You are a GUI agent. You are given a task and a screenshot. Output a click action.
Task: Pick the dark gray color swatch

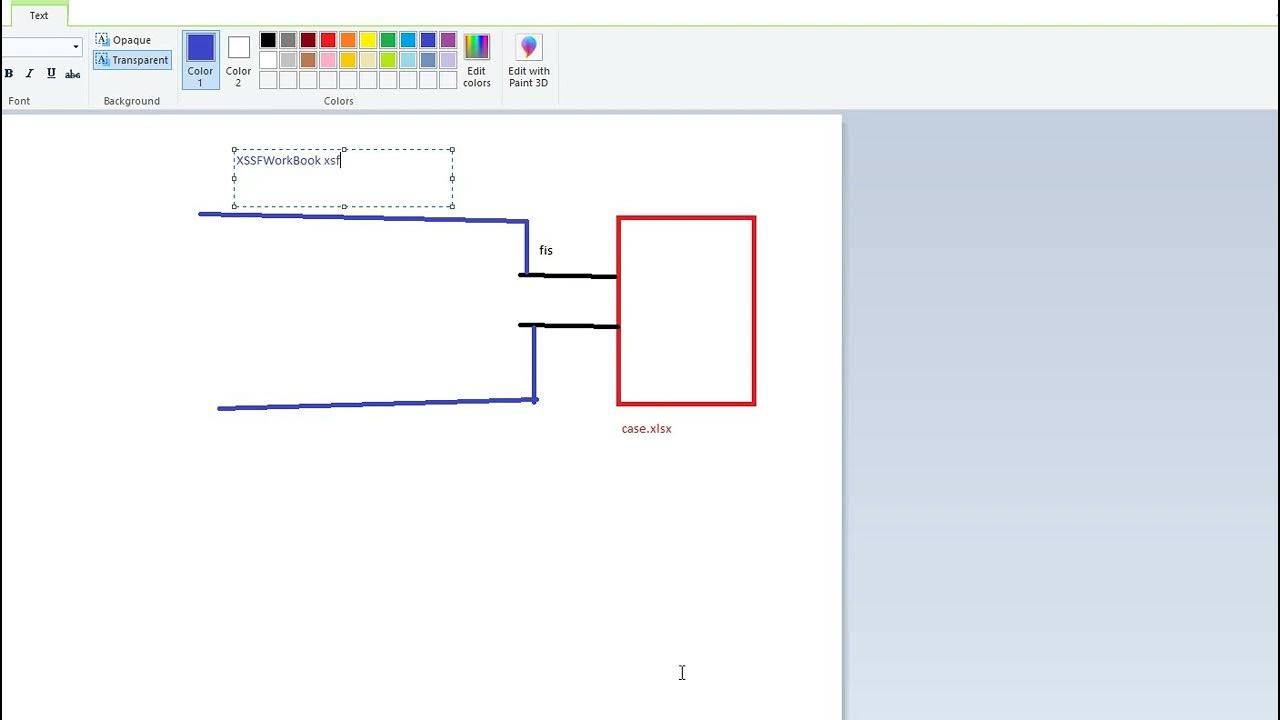288,40
